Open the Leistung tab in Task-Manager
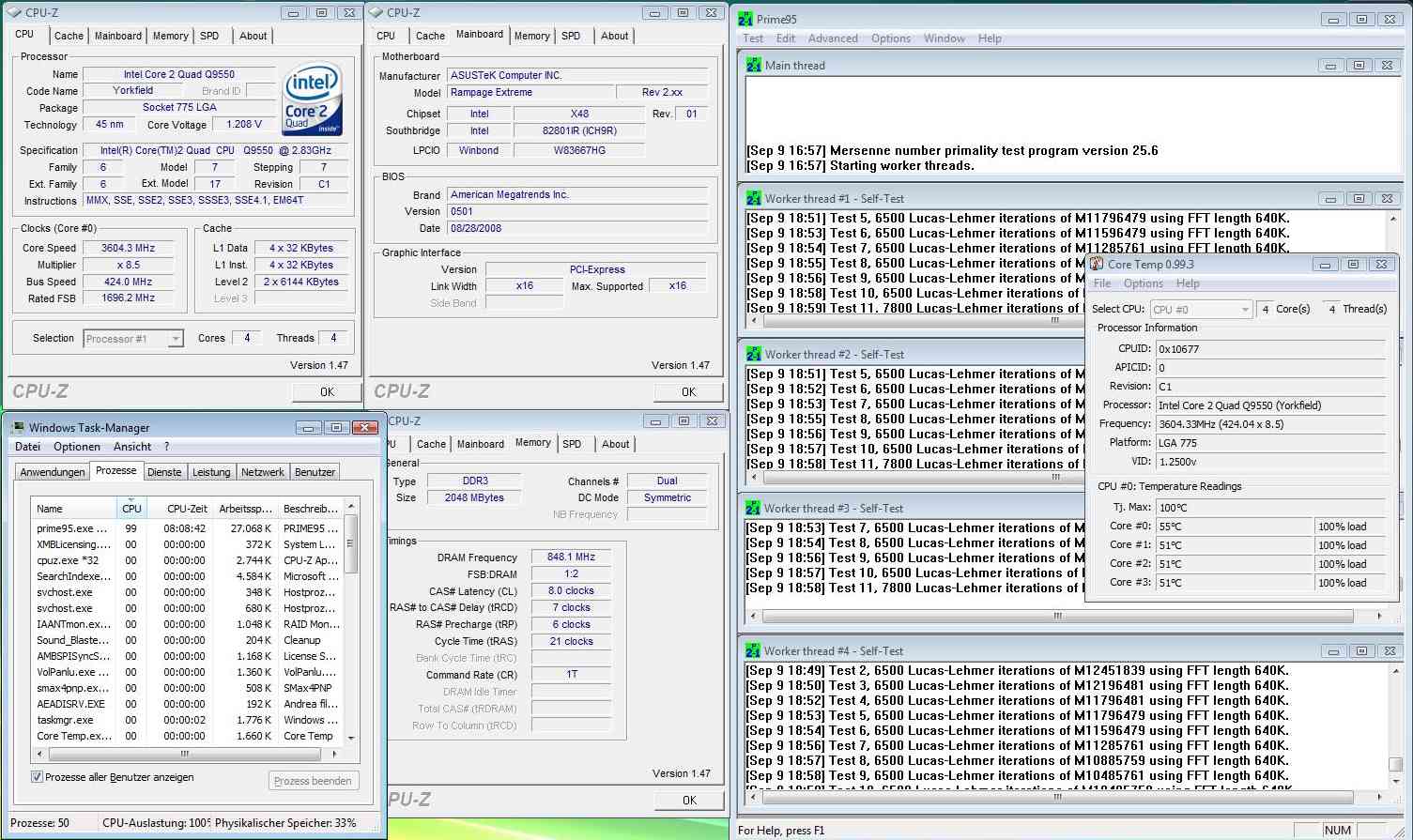The height and width of the screenshot is (840, 1413). tap(211, 472)
